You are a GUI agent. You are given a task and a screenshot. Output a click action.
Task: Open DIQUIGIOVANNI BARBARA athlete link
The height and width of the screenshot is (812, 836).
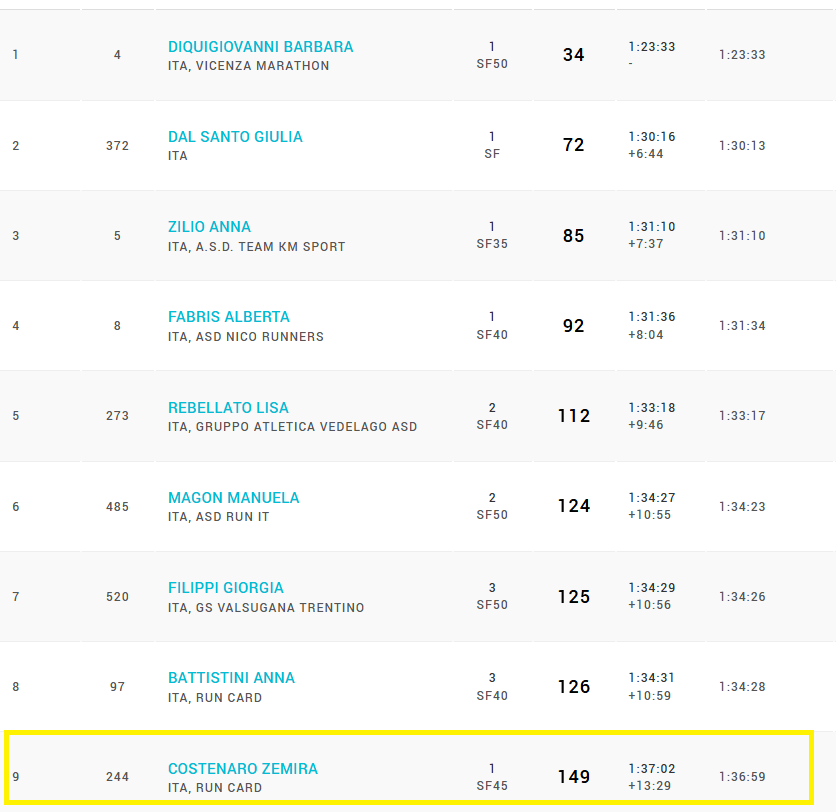[260, 47]
